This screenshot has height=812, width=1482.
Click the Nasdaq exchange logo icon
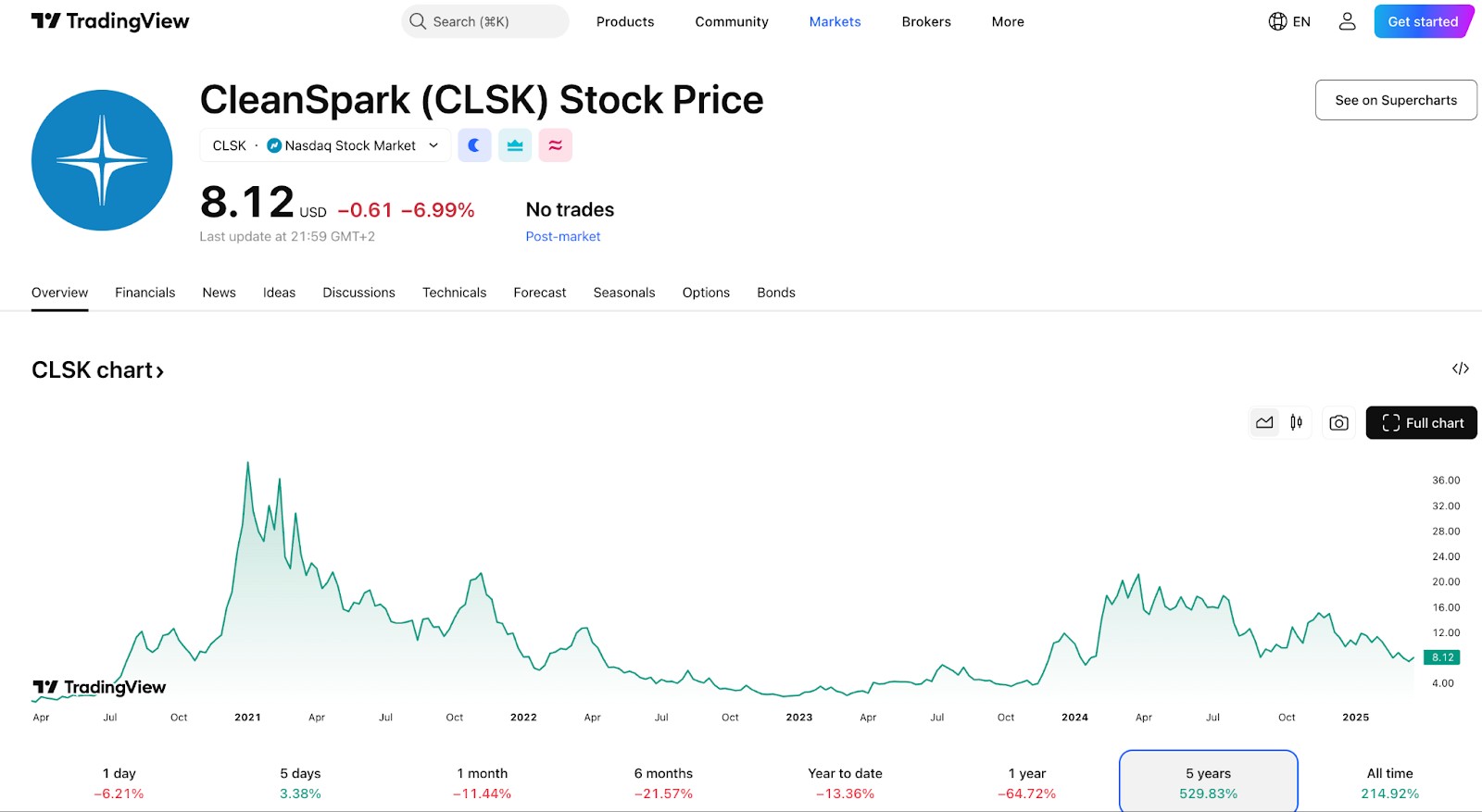pyautogui.click(x=274, y=145)
